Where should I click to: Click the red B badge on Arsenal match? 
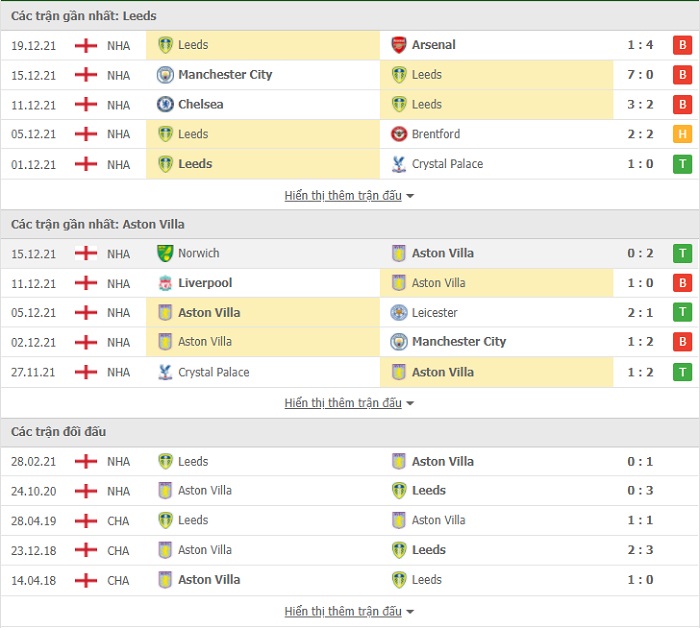[682, 45]
